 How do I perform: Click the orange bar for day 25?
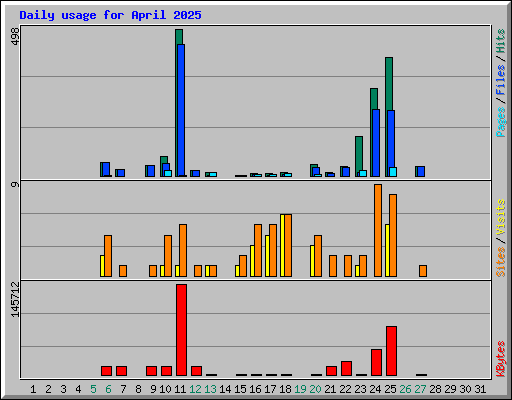tap(393, 235)
